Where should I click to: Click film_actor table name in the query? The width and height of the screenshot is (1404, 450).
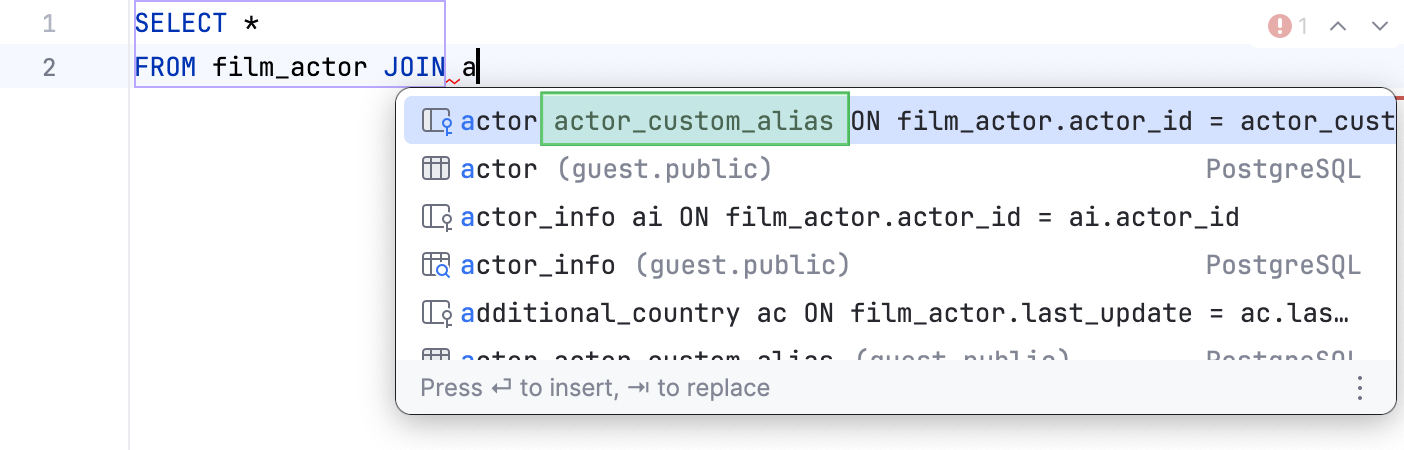click(x=291, y=68)
